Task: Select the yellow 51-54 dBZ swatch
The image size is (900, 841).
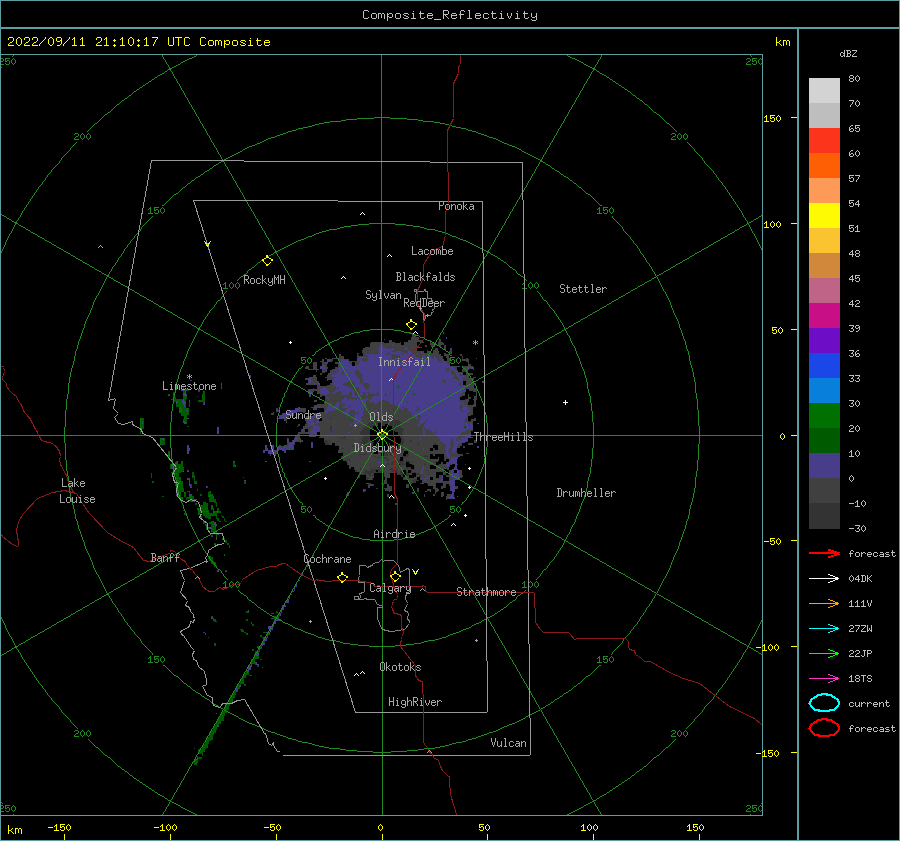Action: click(824, 215)
